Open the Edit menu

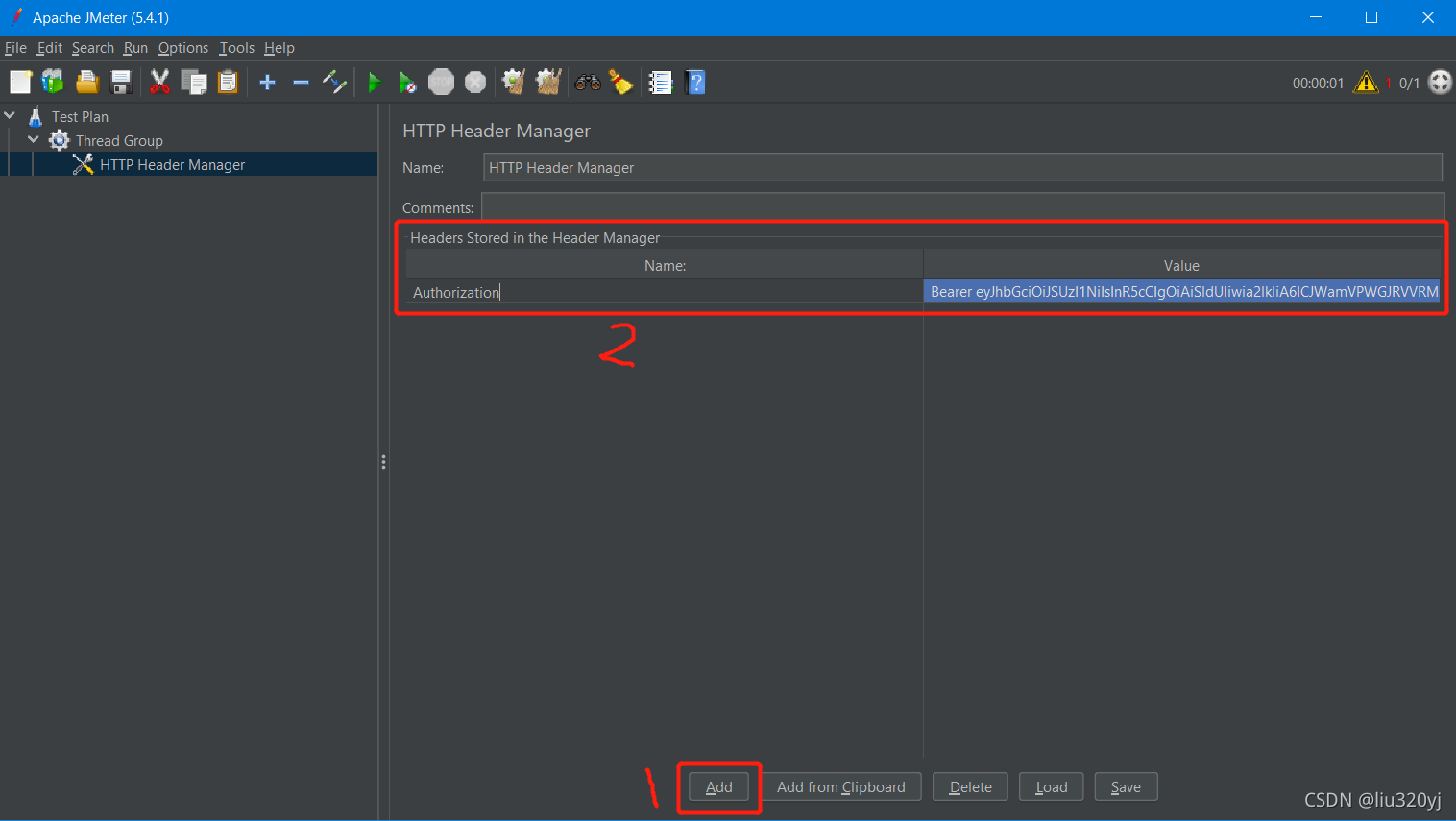click(x=50, y=48)
